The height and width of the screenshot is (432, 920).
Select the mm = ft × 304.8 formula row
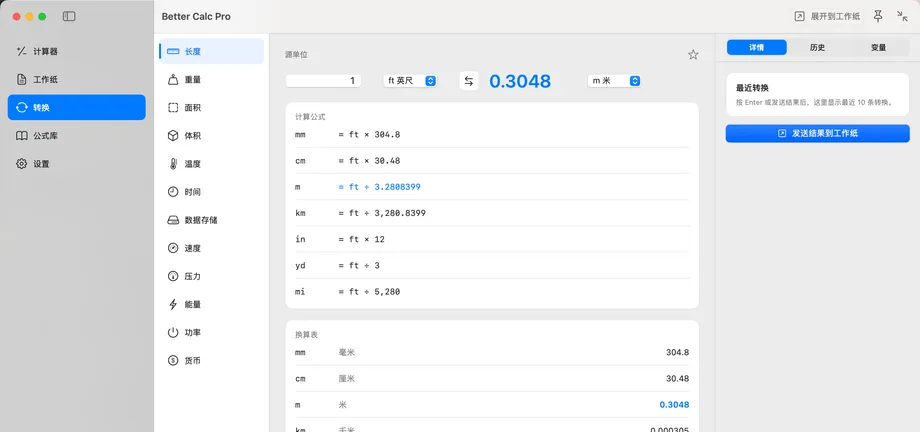(x=492, y=134)
